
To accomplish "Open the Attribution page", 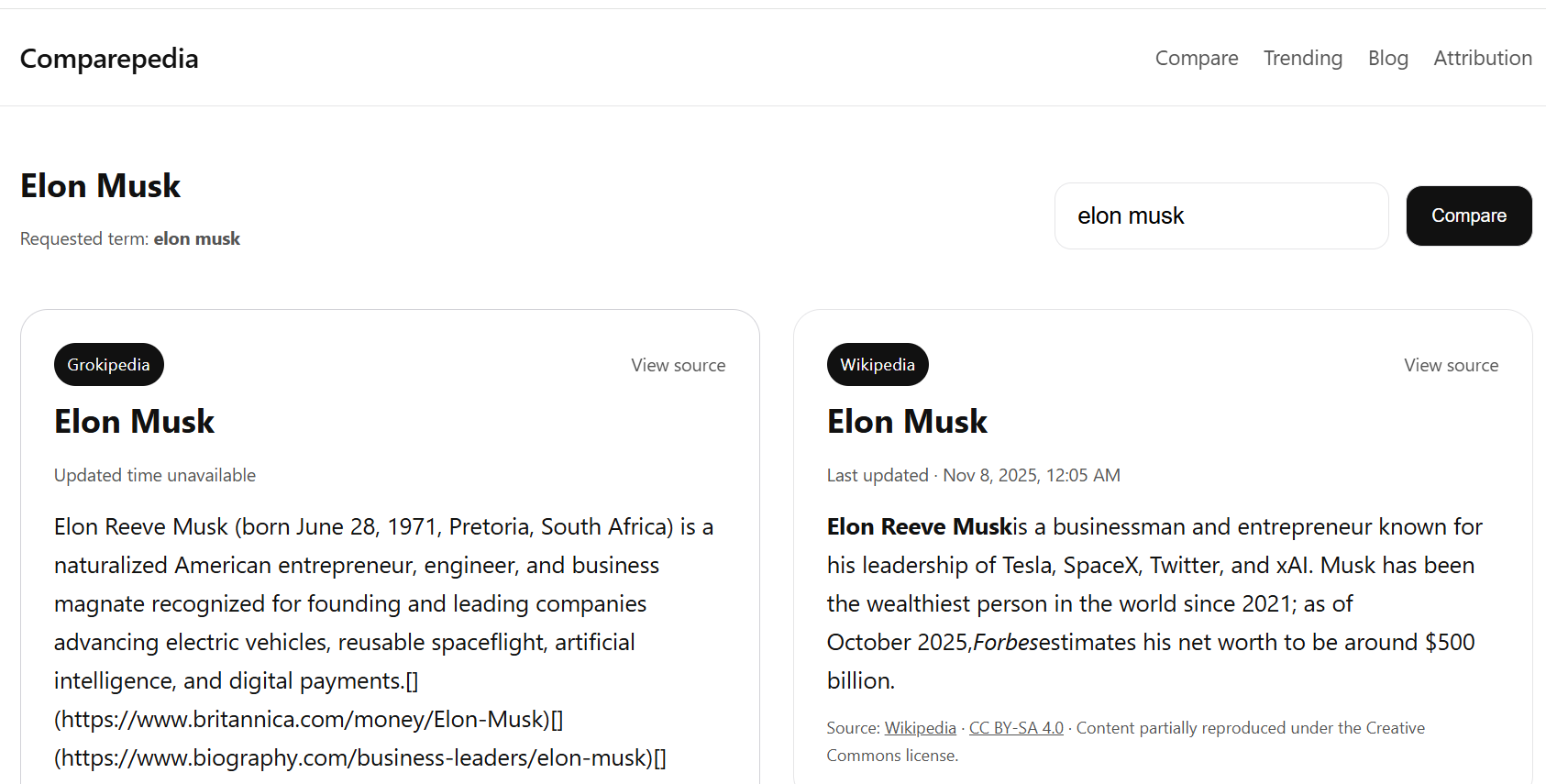I will [x=1482, y=58].
